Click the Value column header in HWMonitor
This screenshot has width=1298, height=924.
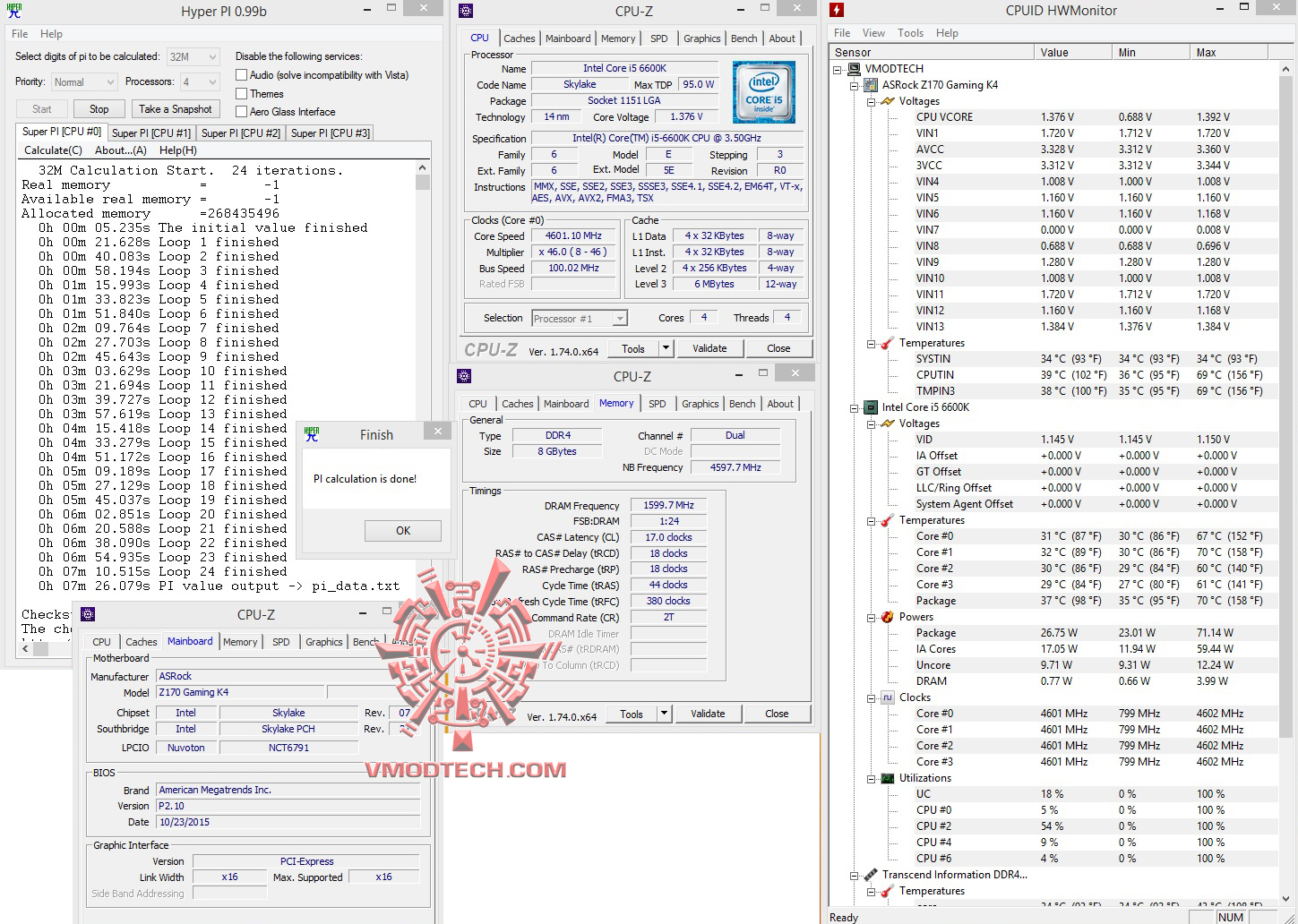1072,53
